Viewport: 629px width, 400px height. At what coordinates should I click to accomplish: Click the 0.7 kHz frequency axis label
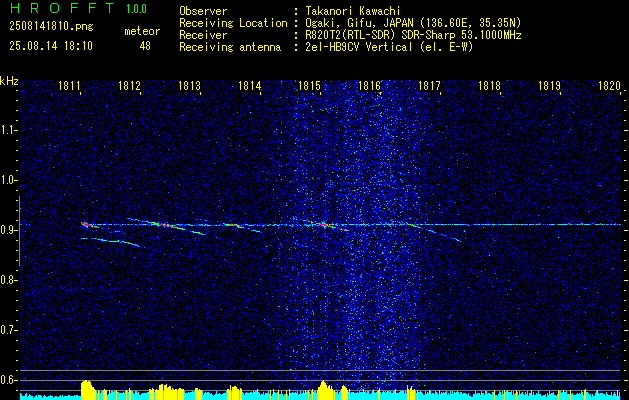7,330
